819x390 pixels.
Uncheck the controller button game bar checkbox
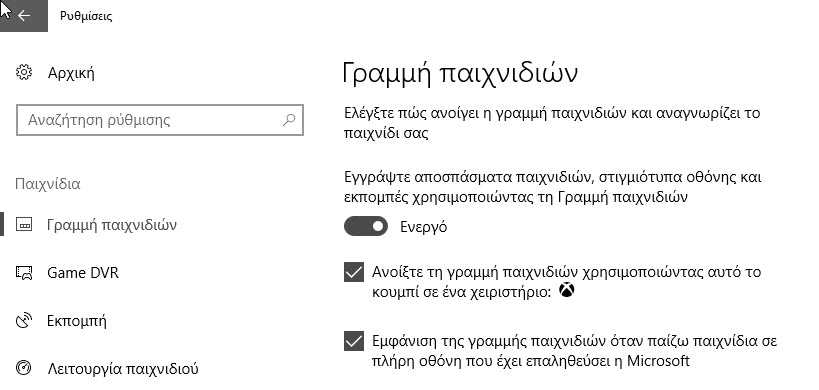point(354,272)
